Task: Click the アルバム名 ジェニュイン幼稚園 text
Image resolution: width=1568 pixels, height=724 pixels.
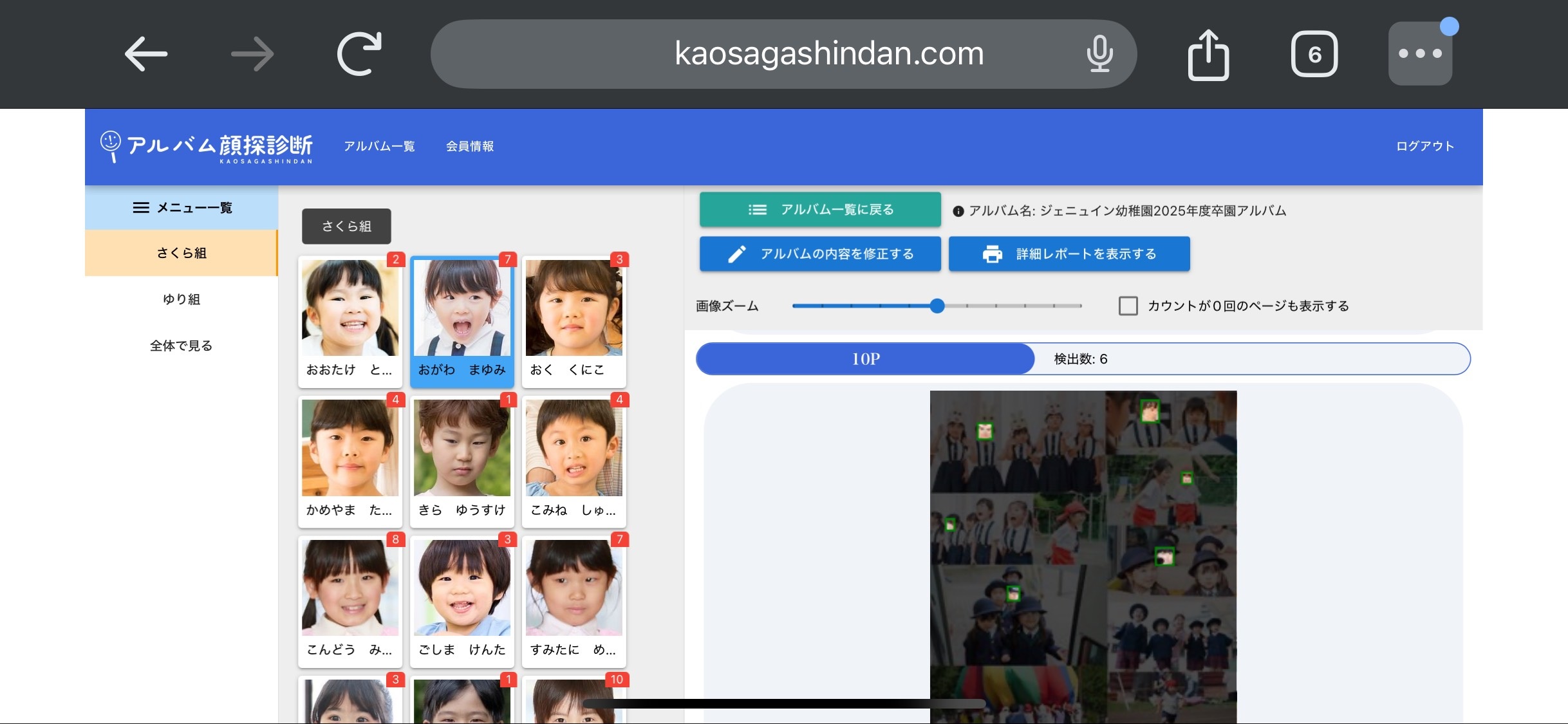Action: pos(1128,211)
